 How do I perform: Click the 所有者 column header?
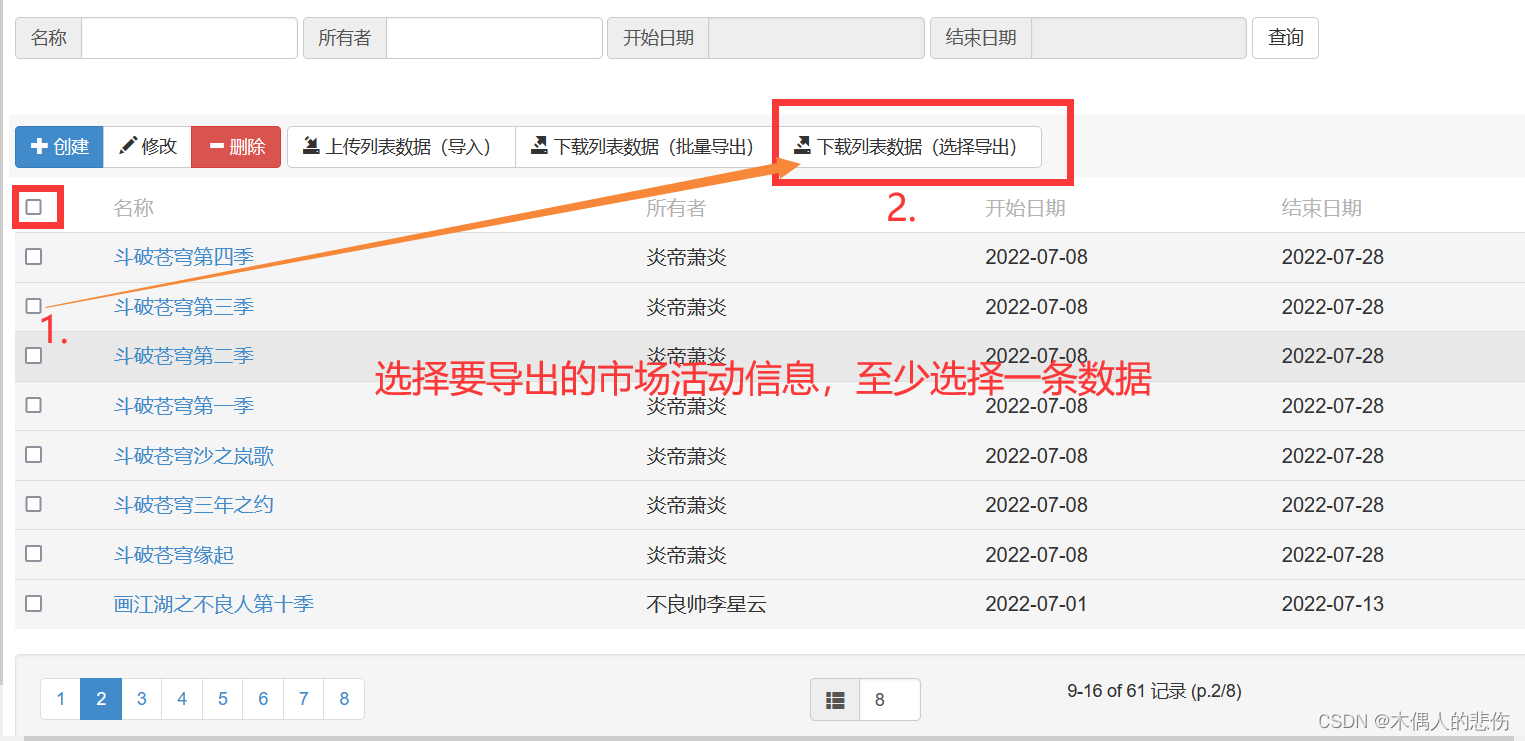pyautogui.click(x=676, y=208)
